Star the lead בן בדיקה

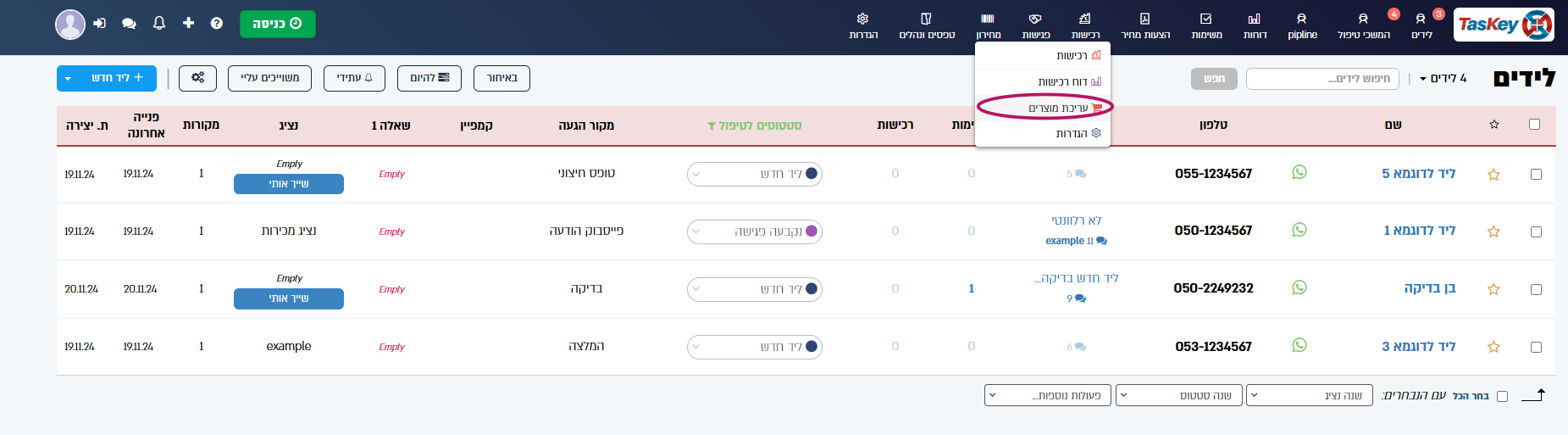tap(1493, 289)
